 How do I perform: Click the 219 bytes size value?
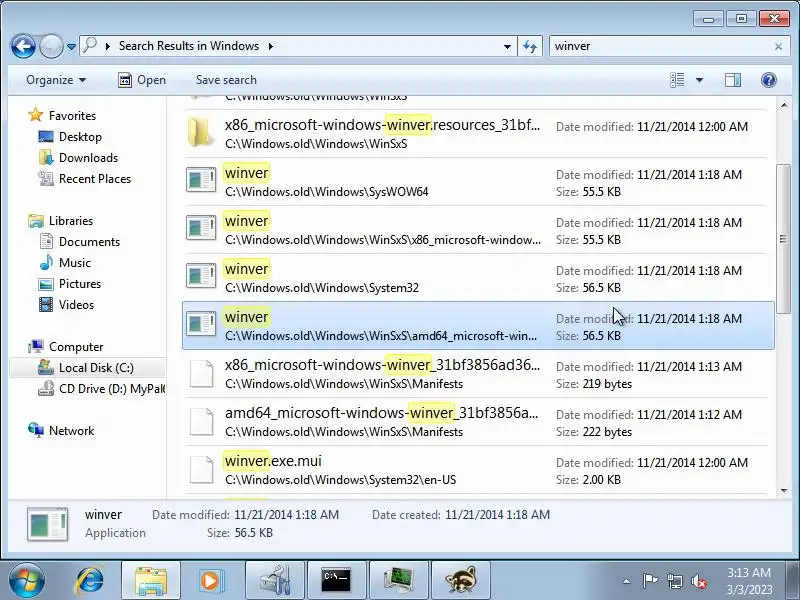(x=607, y=384)
